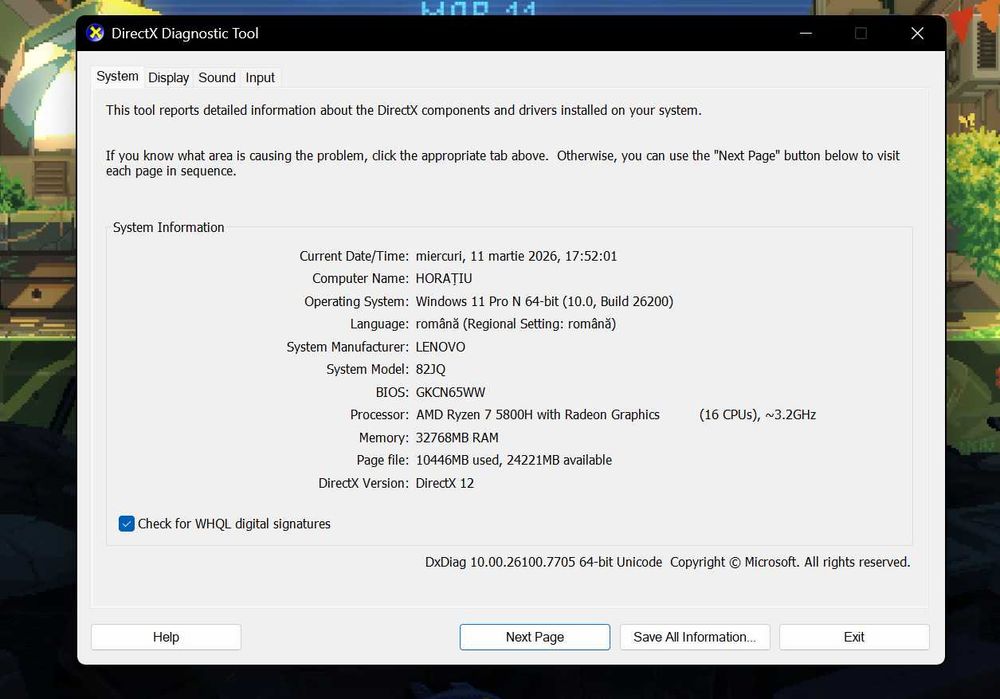1000x699 pixels.
Task: Click the system model value 82JQ
Action: [430, 369]
